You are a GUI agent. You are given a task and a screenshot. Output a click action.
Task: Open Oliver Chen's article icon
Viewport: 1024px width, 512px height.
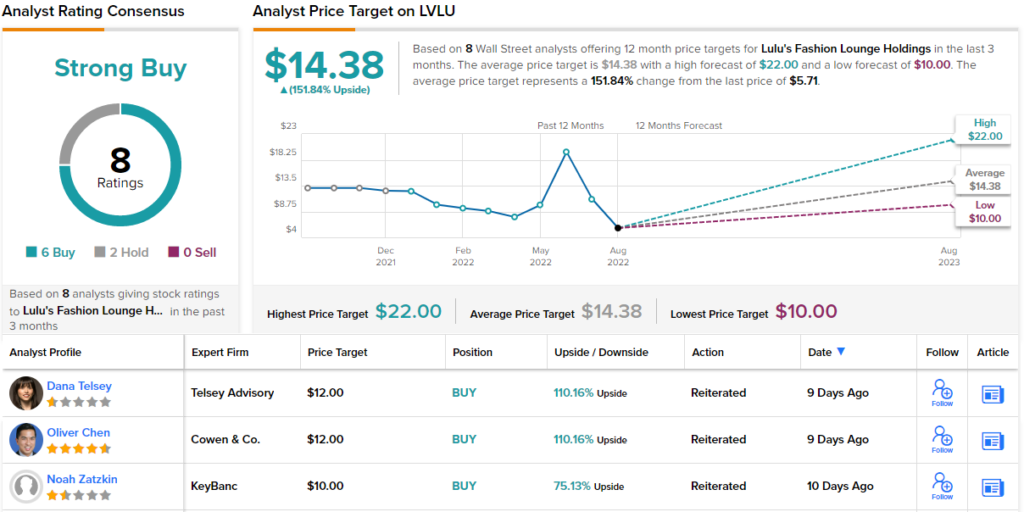click(x=992, y=440)
